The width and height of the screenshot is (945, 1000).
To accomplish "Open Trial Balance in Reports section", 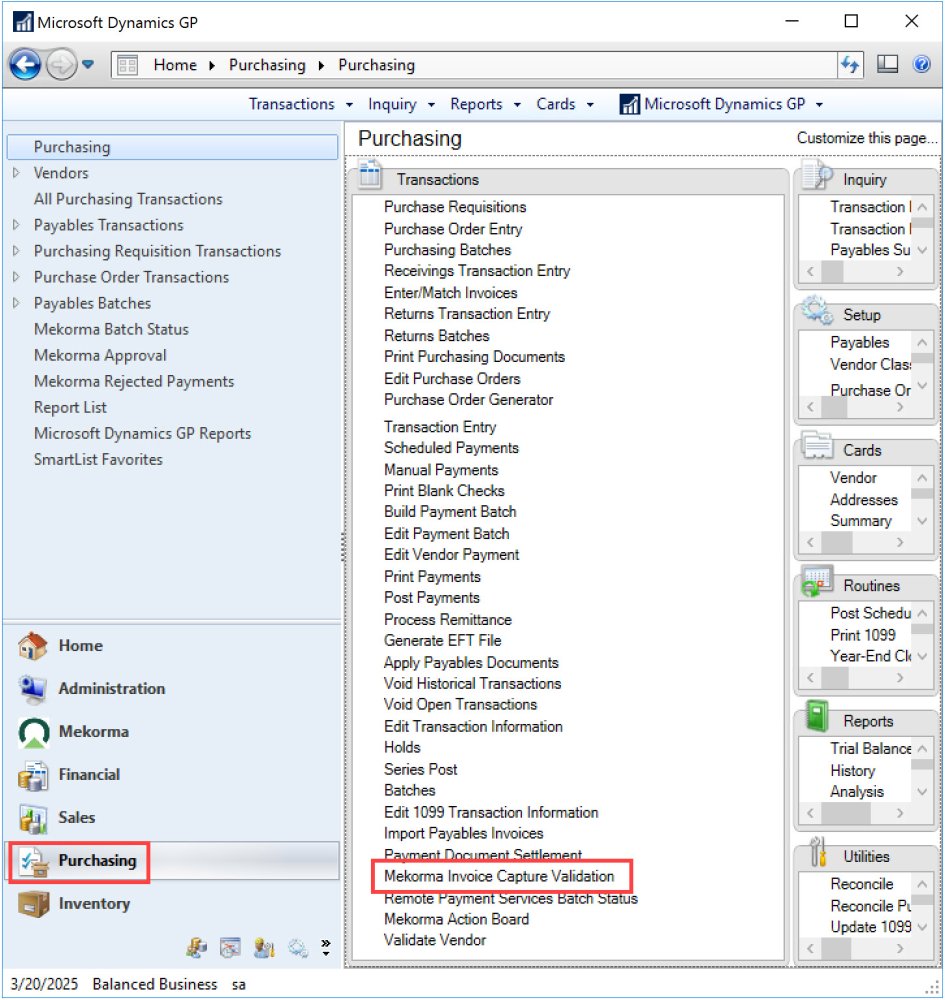I will click(870, 749).
